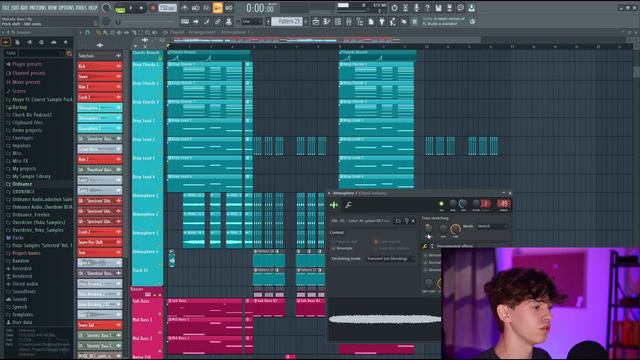Toggle the browser view icon

coord(360,21)
